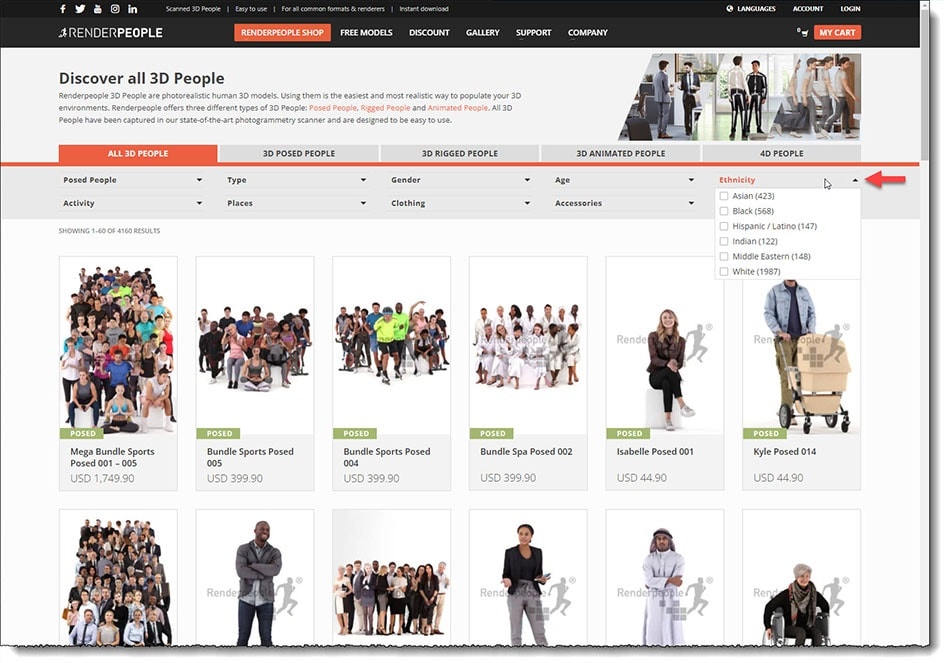Click the Renderpeople logo
944x663 pixels.
tap(111, 33)
